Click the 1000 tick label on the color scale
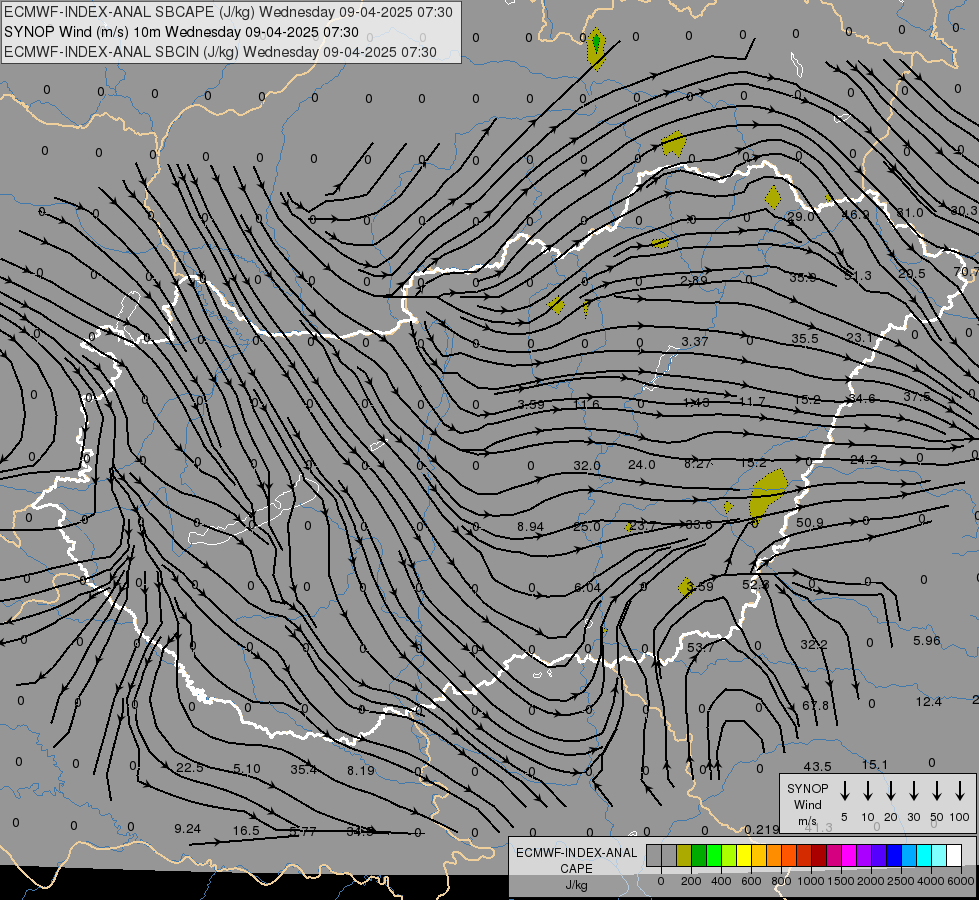This screenshot has height=900, width=979. pos(810,881)
